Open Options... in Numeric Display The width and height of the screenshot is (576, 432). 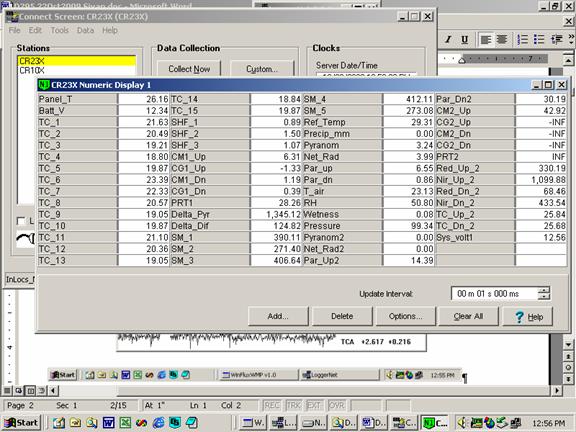click(406, 316)
